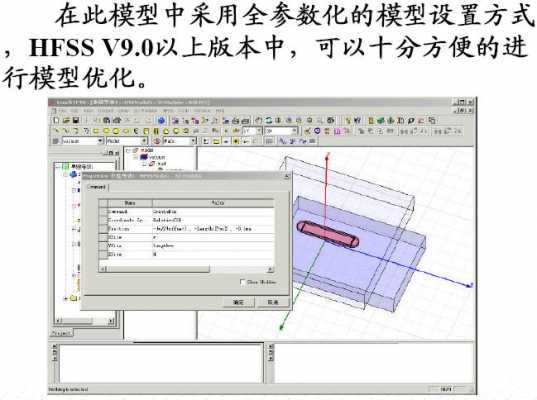Image resolution: width=537 pixels, height=400 pixels.
Task: Click the magenta bar chart icon
Action: 337,131
